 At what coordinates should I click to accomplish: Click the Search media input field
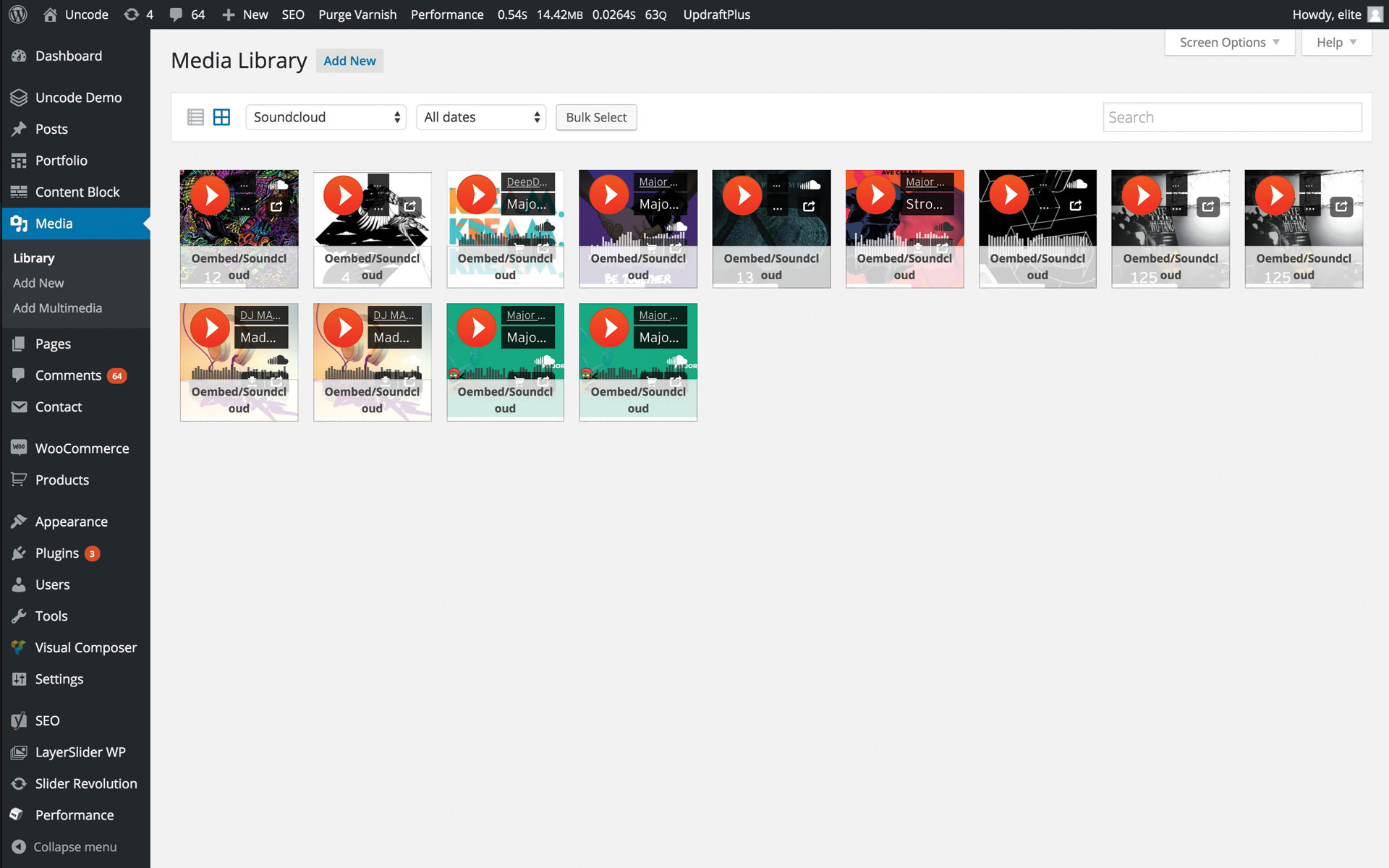pos(1232,117)
